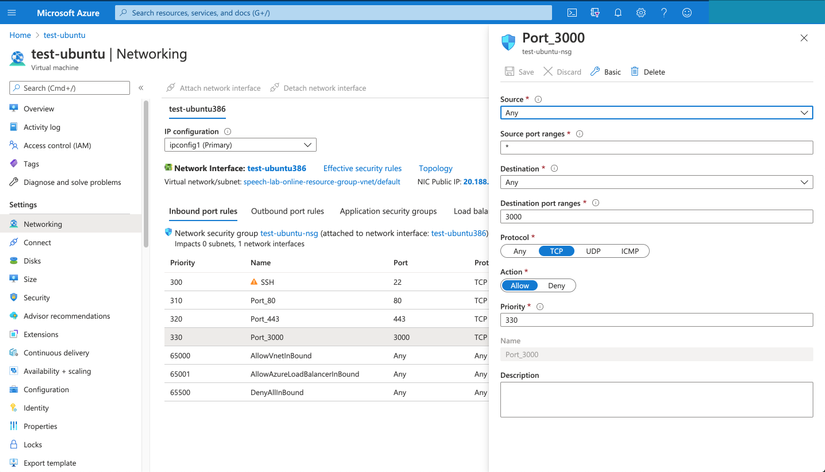The width and height of the screenshot is (825, 472).
Task: Open Effective security rules link
Action: click(362, 169)
